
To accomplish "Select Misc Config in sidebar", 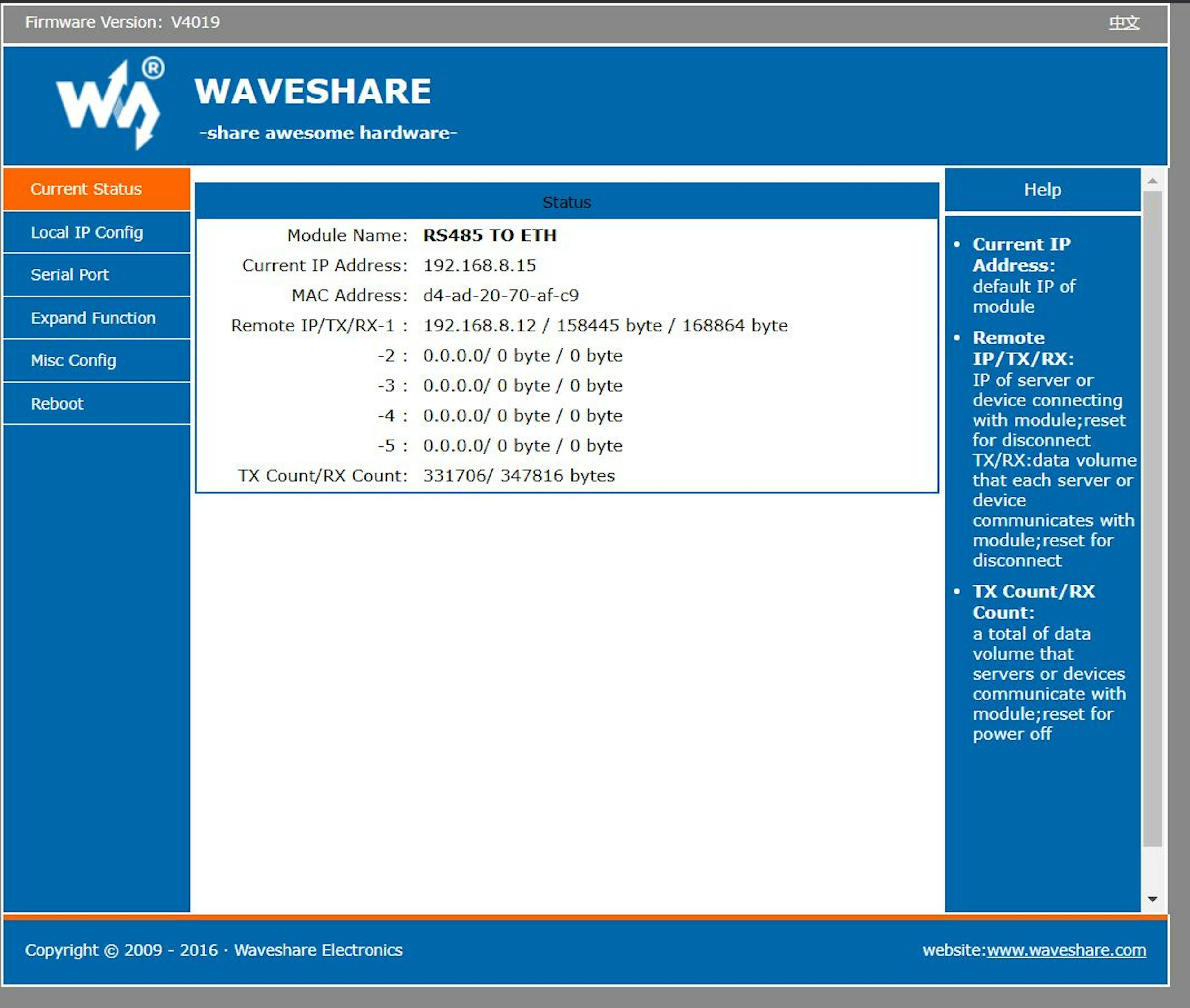I will point(73,361).
